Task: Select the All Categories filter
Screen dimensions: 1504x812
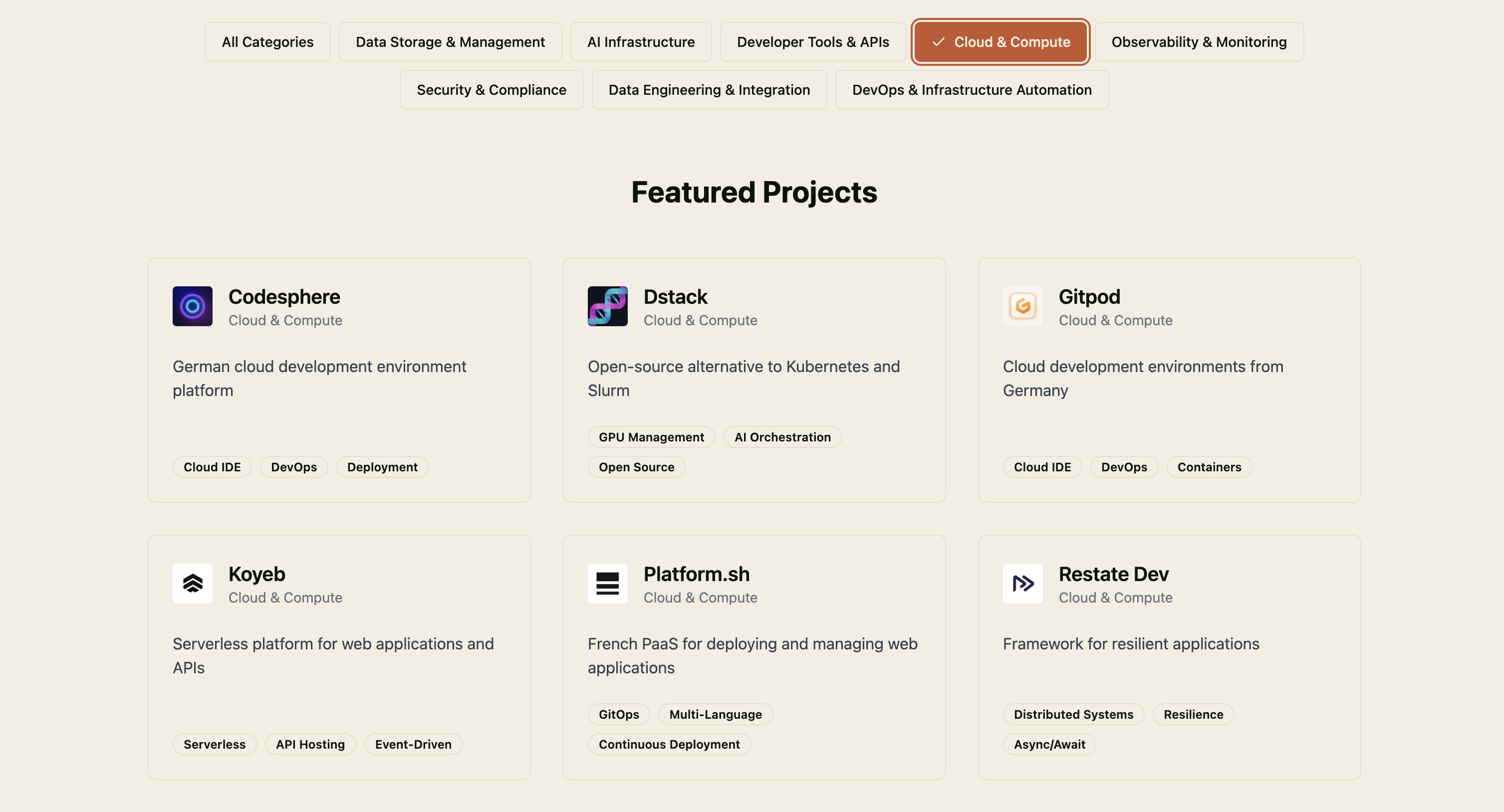Action: pos(267,42)
